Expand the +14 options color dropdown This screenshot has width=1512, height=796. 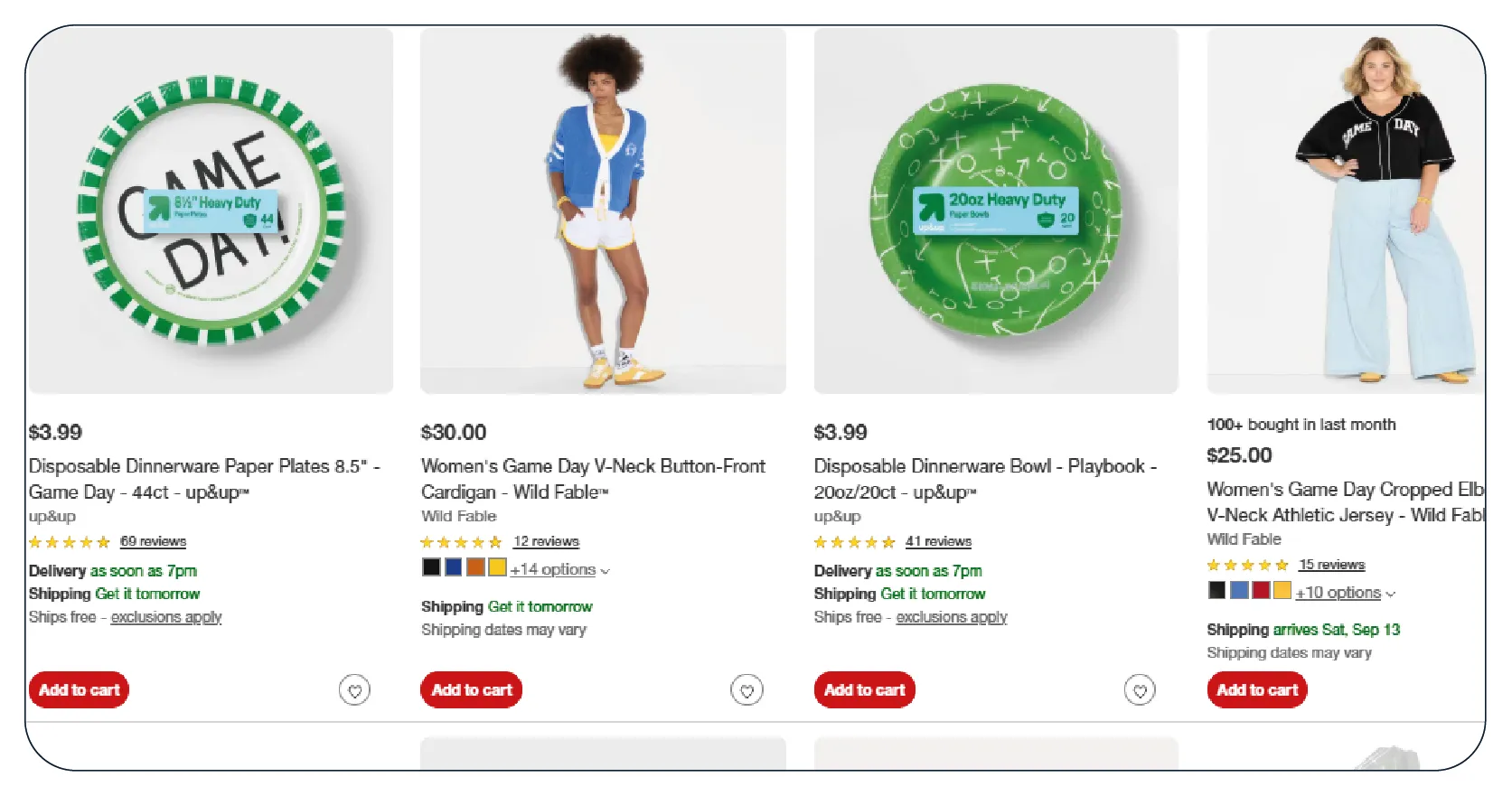click(559, 570)
